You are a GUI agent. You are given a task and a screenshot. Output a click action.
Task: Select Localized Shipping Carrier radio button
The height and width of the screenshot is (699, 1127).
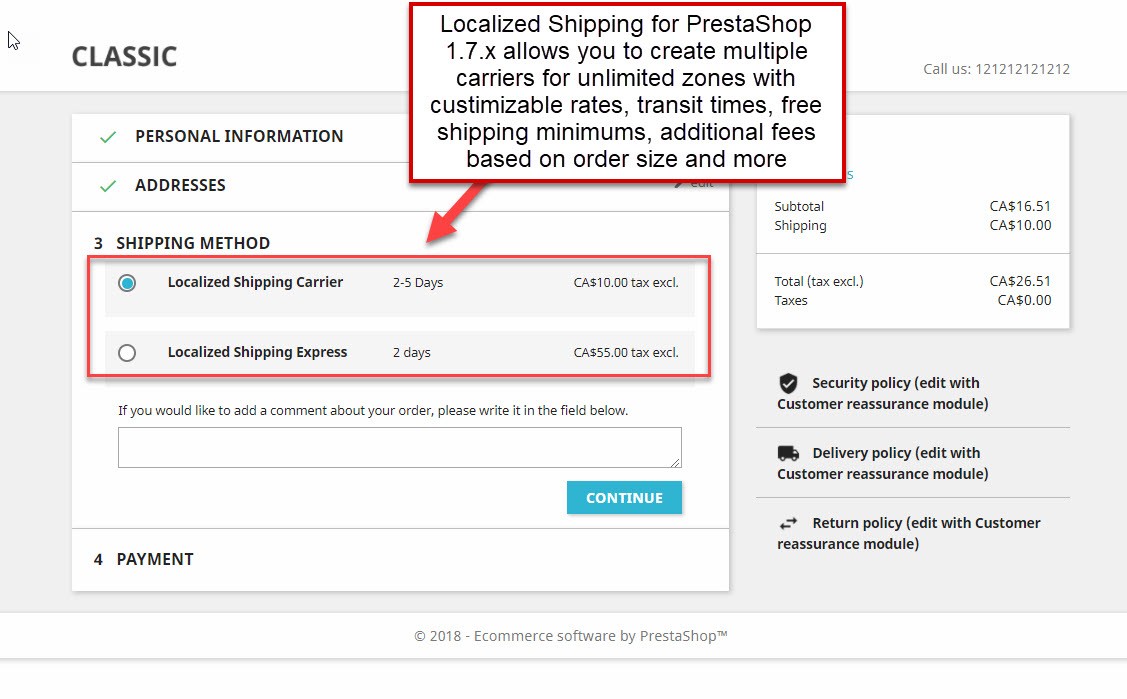tap(127, 283)
